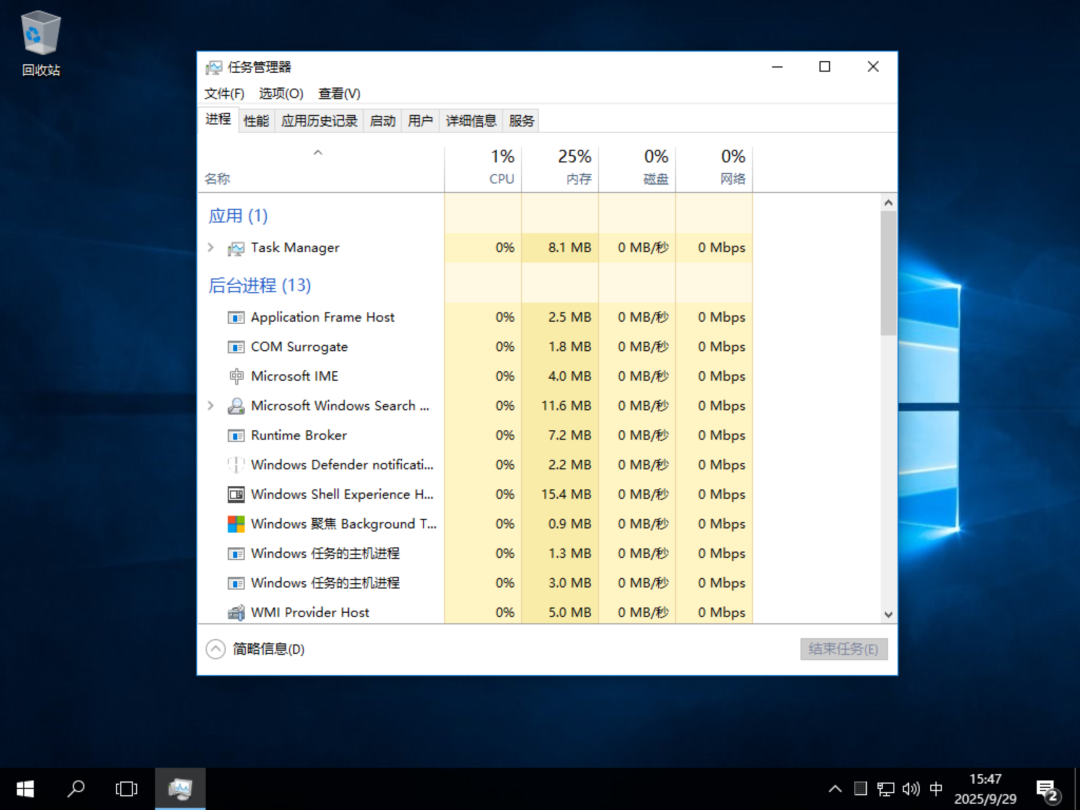Select the 进程 tab
Viewport: 1080px width, 810px height.
point(218,119)
